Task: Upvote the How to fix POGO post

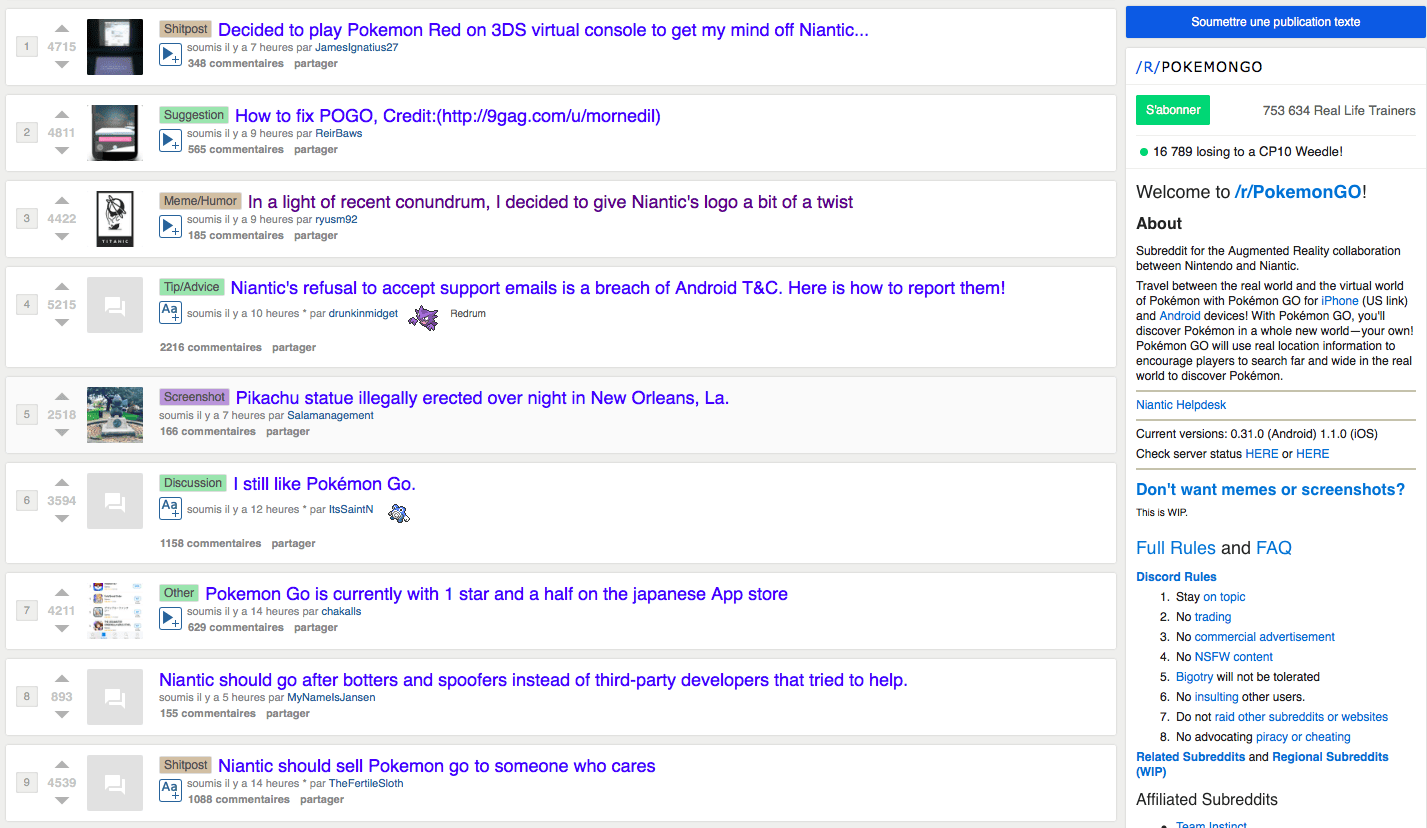Action: (62, 116)
